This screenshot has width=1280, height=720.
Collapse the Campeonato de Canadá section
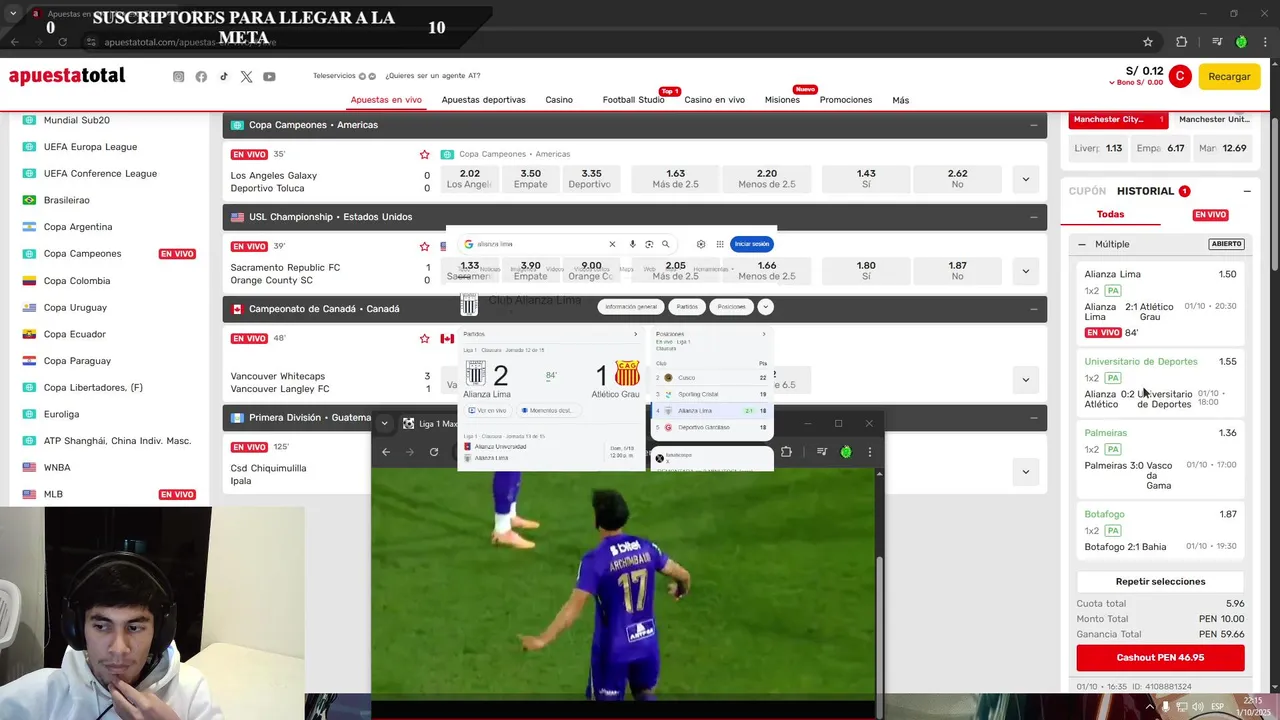[x=1033, y=309]
